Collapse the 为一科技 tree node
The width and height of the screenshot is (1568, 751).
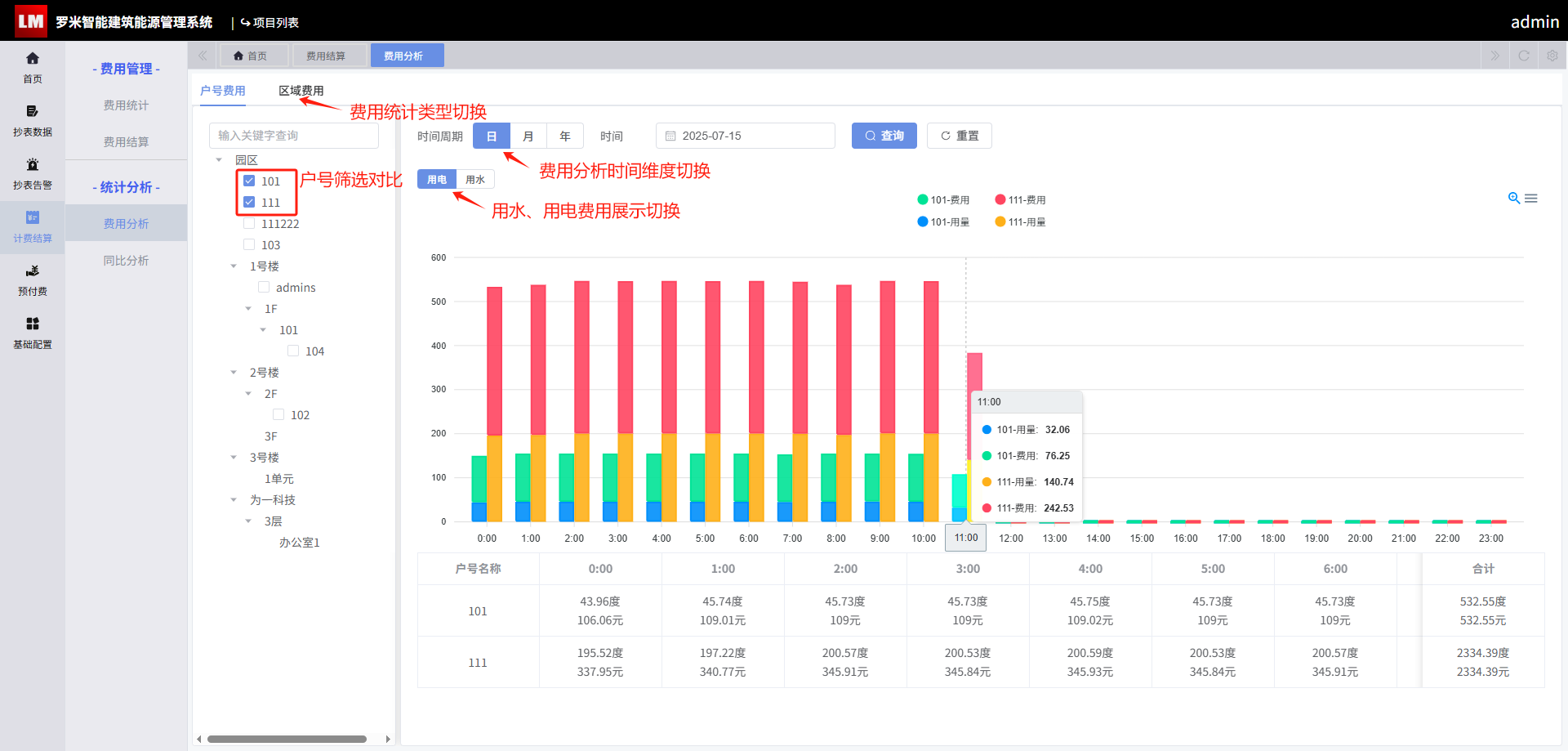[x=234, y=499]
